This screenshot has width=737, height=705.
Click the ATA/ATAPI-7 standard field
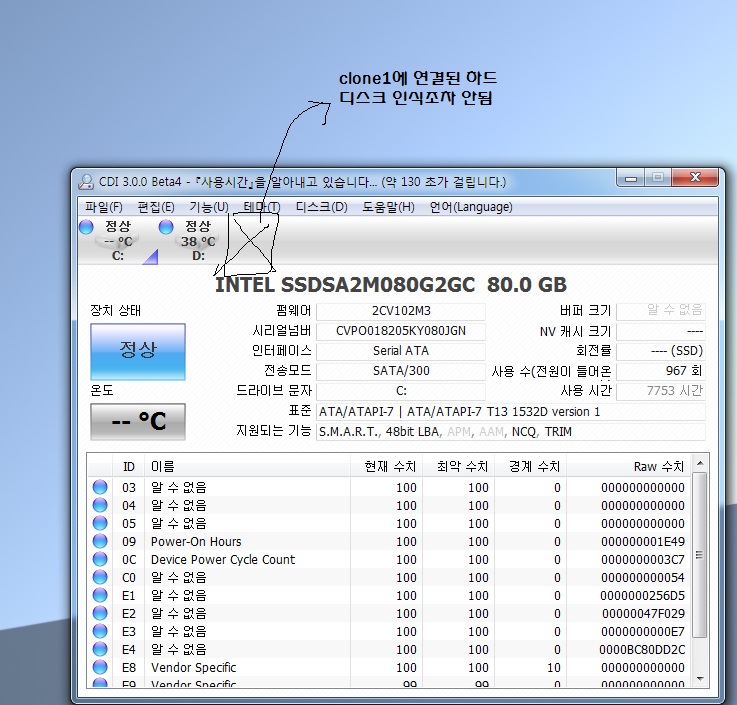(511, 412)
